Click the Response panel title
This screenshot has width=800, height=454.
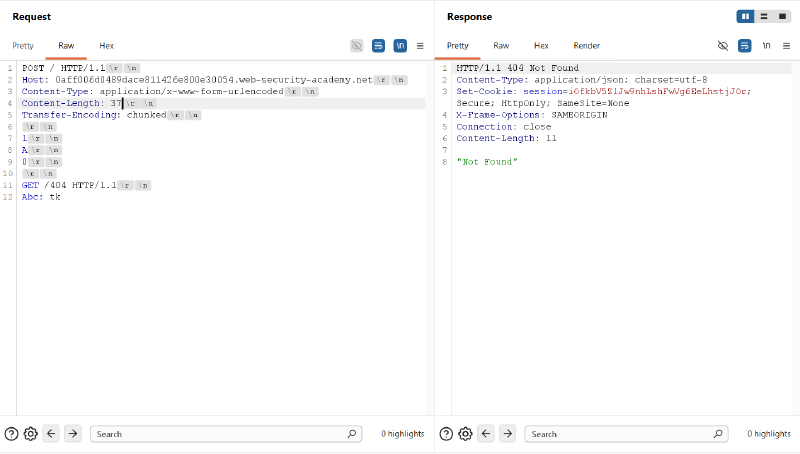(469, 16)
